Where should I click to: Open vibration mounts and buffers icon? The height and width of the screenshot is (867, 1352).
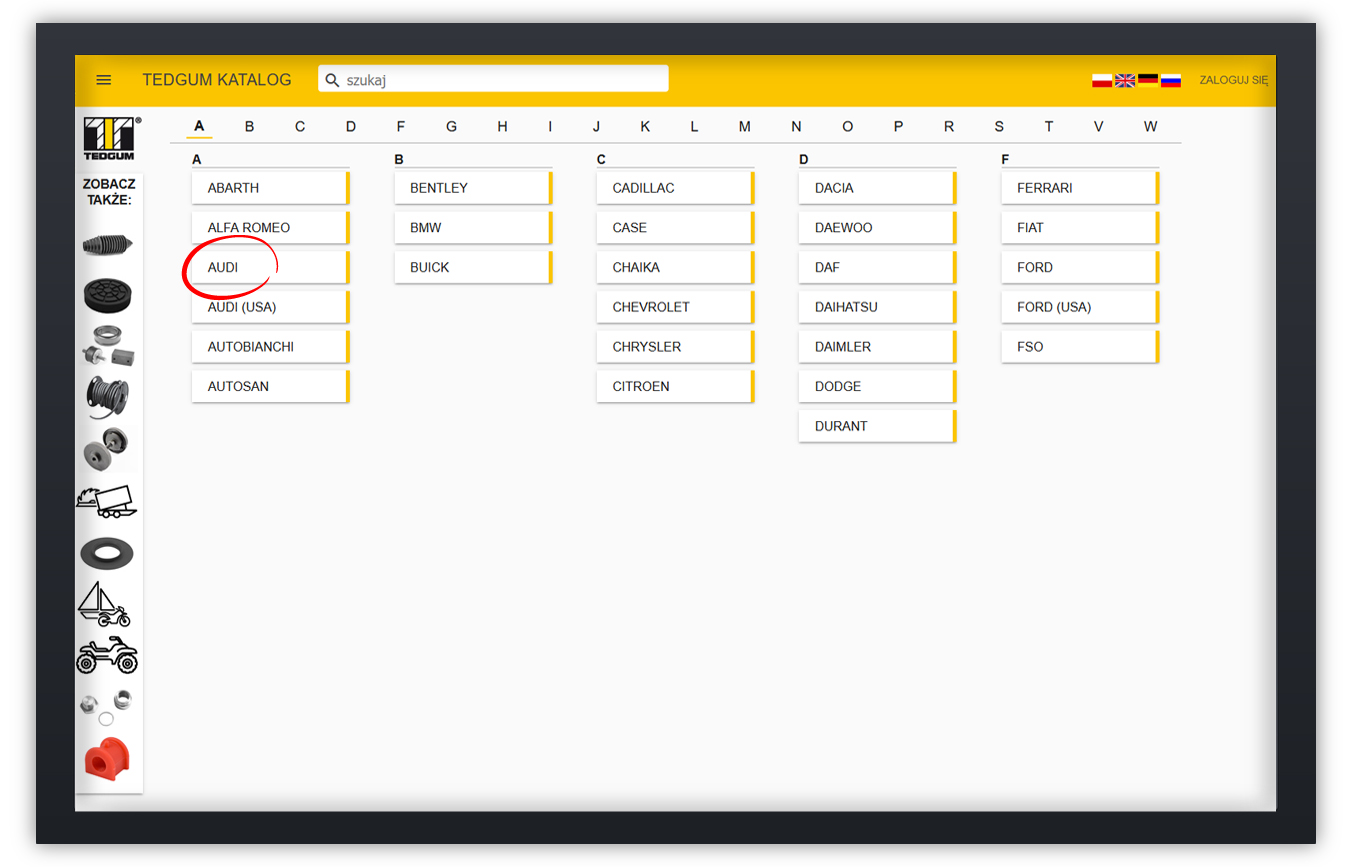[107, 346]
